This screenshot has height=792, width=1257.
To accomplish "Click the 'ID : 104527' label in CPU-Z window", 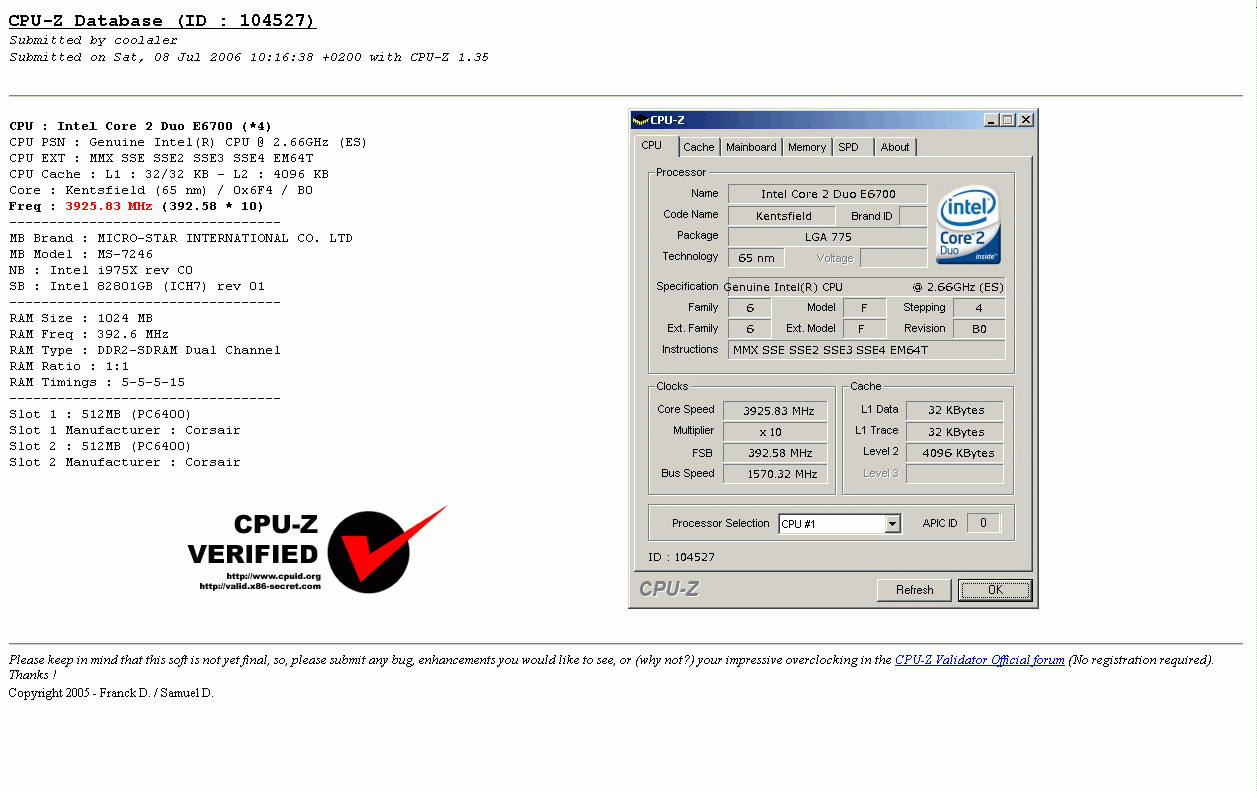I will click(682, 558).
